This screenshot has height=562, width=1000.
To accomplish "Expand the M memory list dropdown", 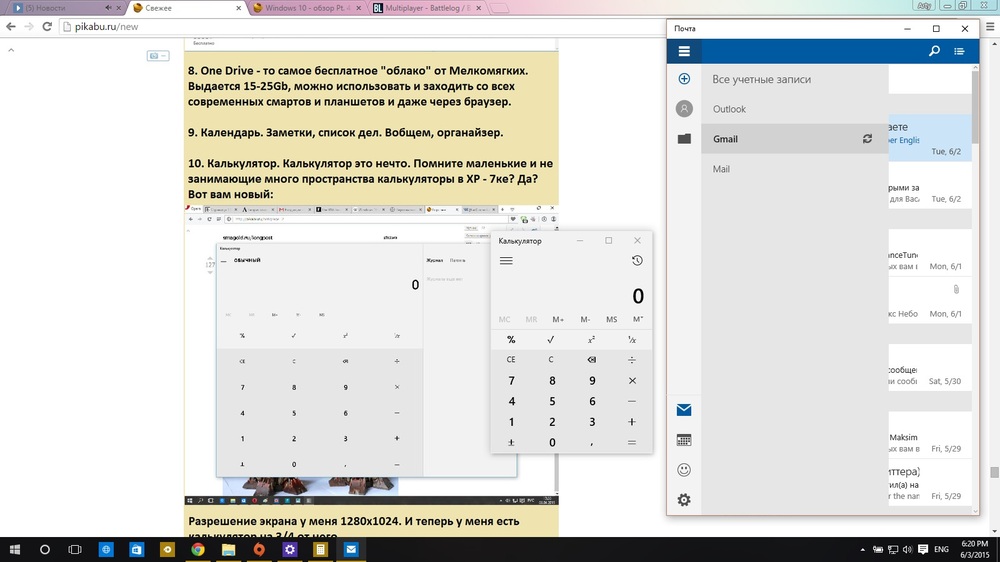I will (638, 320).
